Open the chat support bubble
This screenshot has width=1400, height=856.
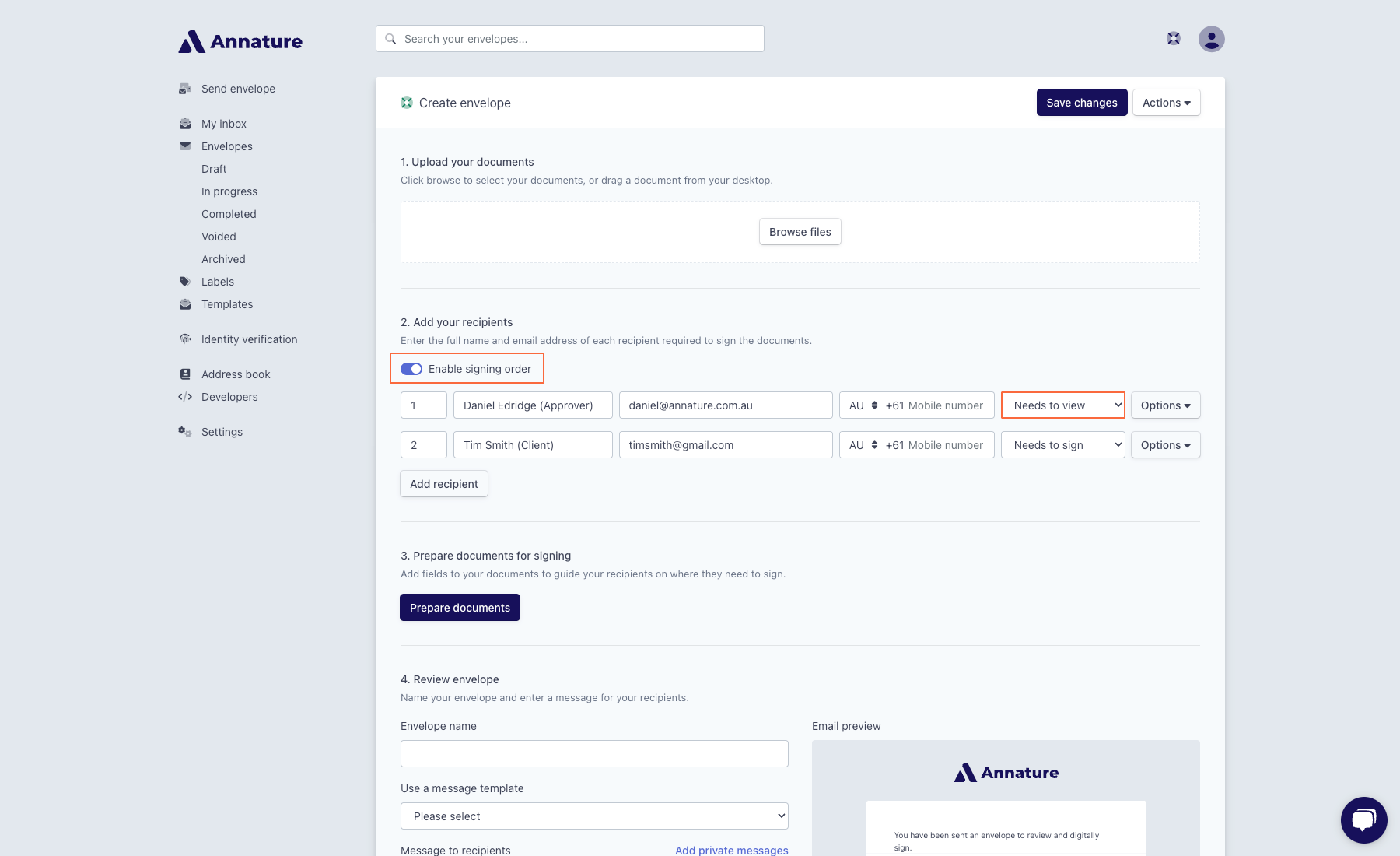[x=1364, y=820]
